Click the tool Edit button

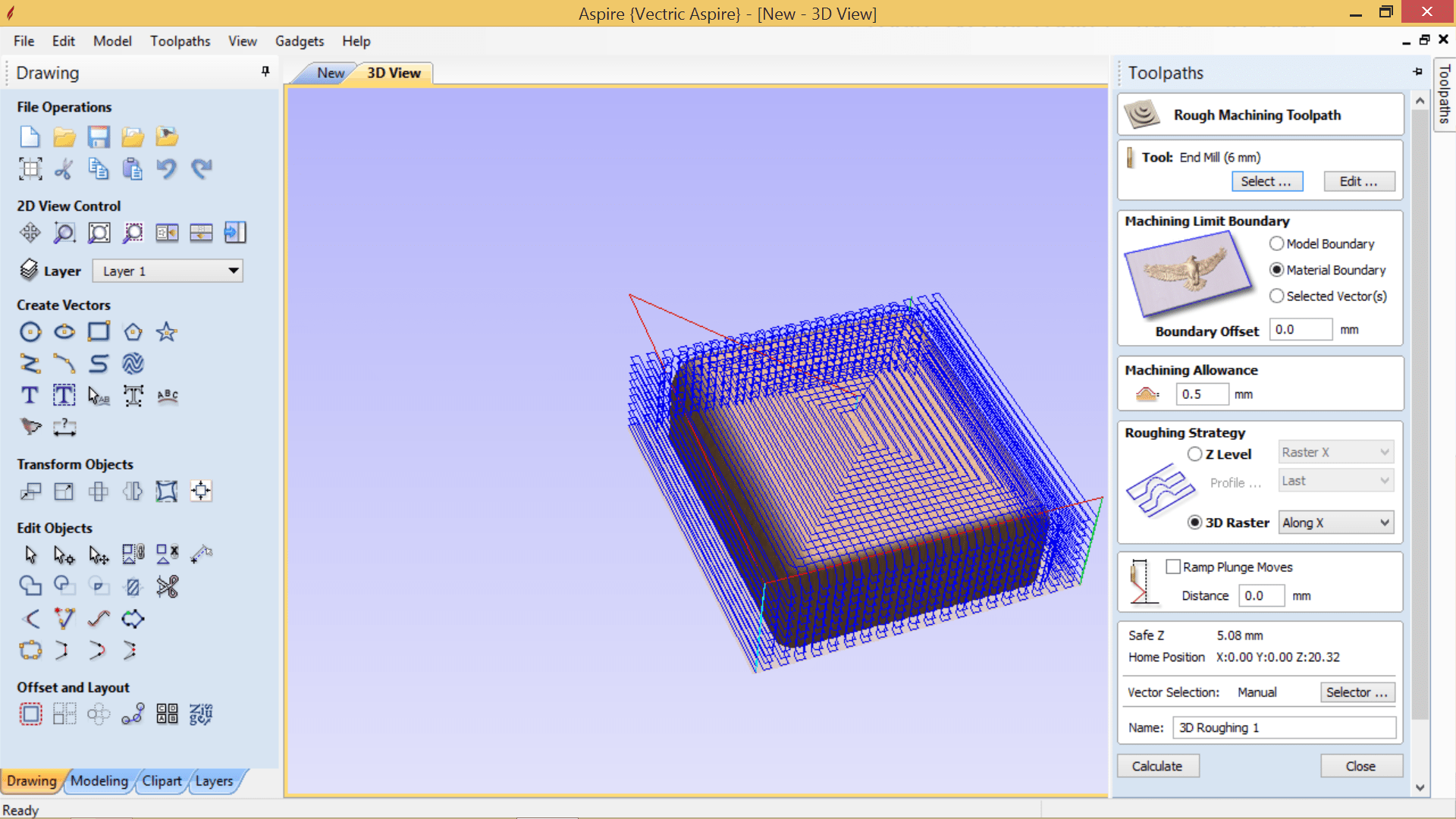point(1359,181)
